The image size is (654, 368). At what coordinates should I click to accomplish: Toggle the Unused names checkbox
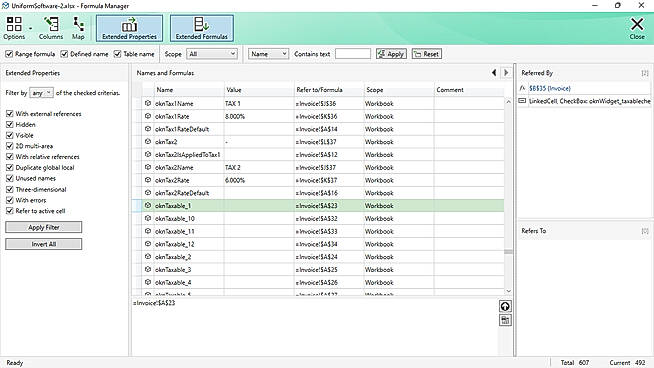pos(10,179)
